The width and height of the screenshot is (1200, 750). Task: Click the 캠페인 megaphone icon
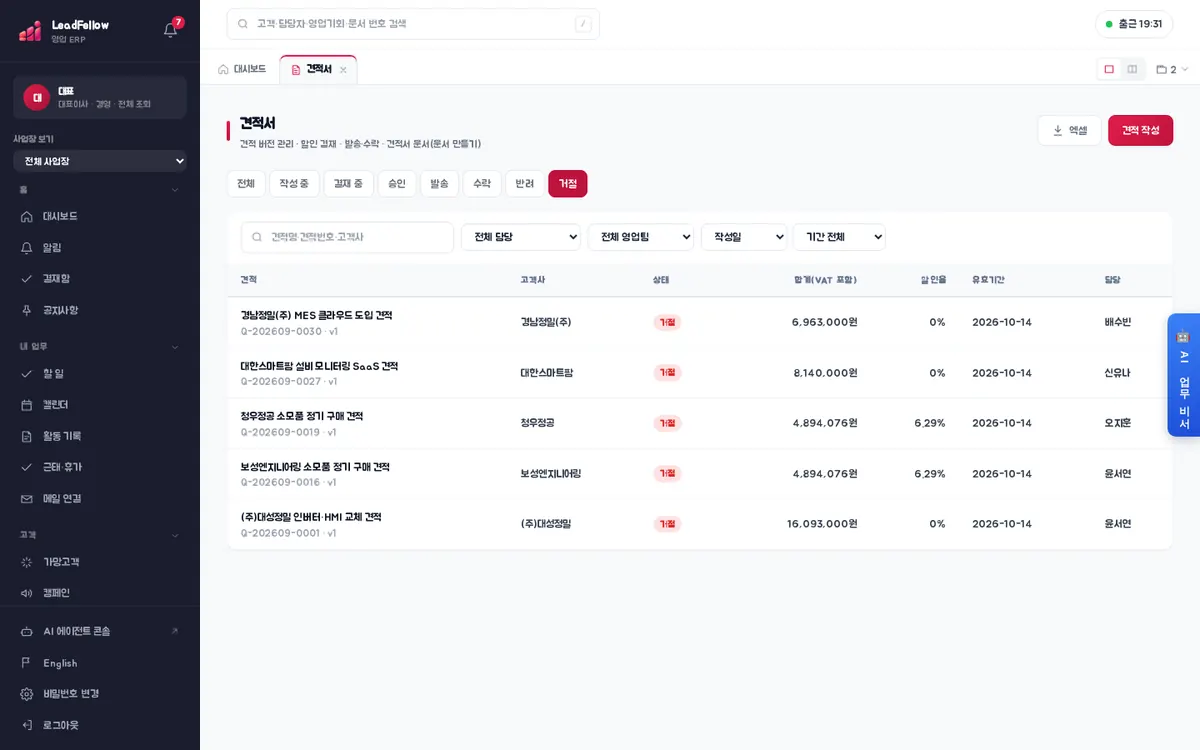click(27, 593)
